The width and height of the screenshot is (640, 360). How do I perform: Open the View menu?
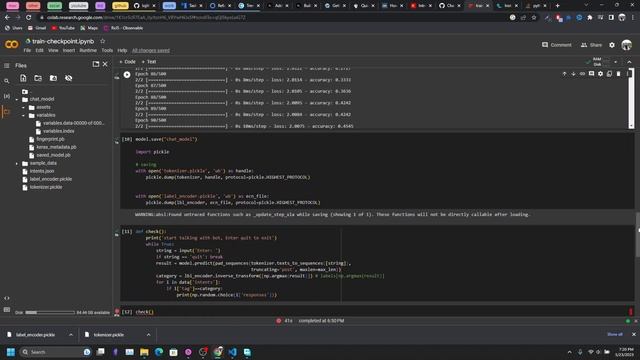pos(53,50)
